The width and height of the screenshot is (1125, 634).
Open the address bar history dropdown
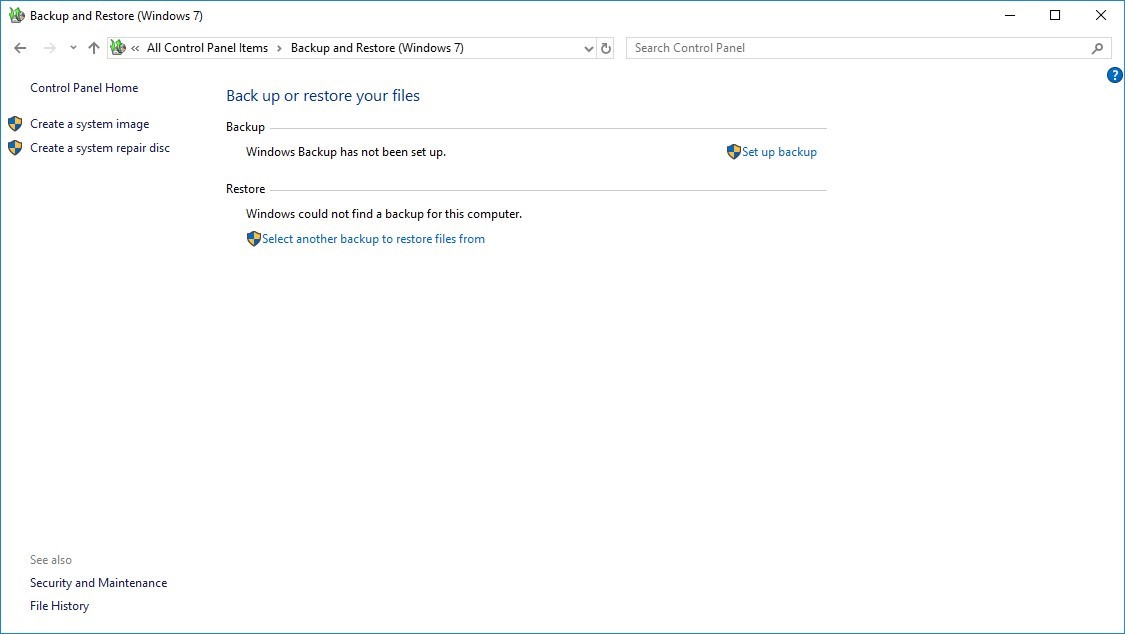tap(589, 48)
